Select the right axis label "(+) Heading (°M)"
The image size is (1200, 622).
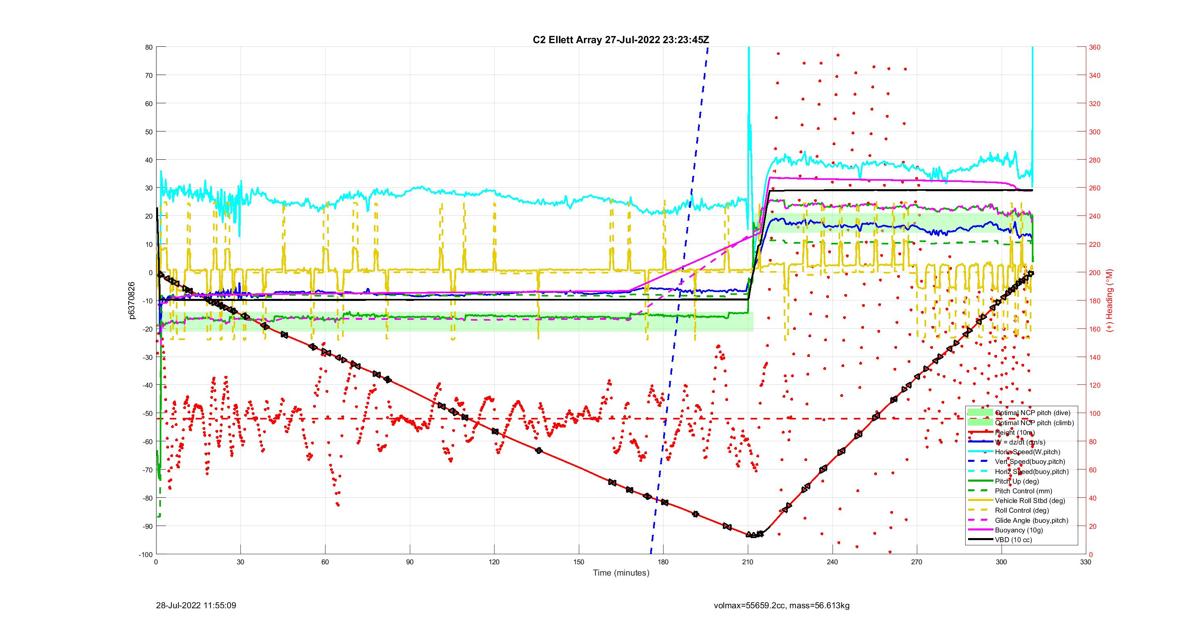click(1109, 300)
